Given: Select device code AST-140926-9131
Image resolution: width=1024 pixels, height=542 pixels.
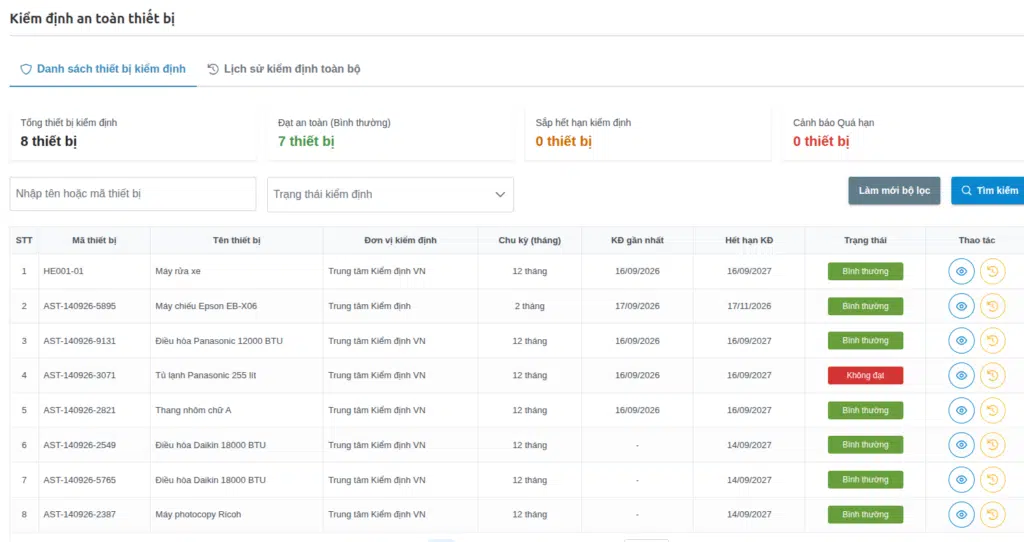Looking at the screenshot, I should pyautogui.click(x=80, y=341).
